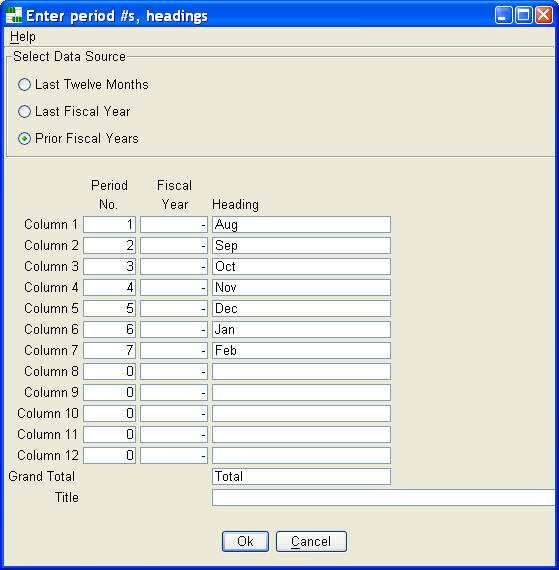Minimize the Enter period #s dialog

503,15
